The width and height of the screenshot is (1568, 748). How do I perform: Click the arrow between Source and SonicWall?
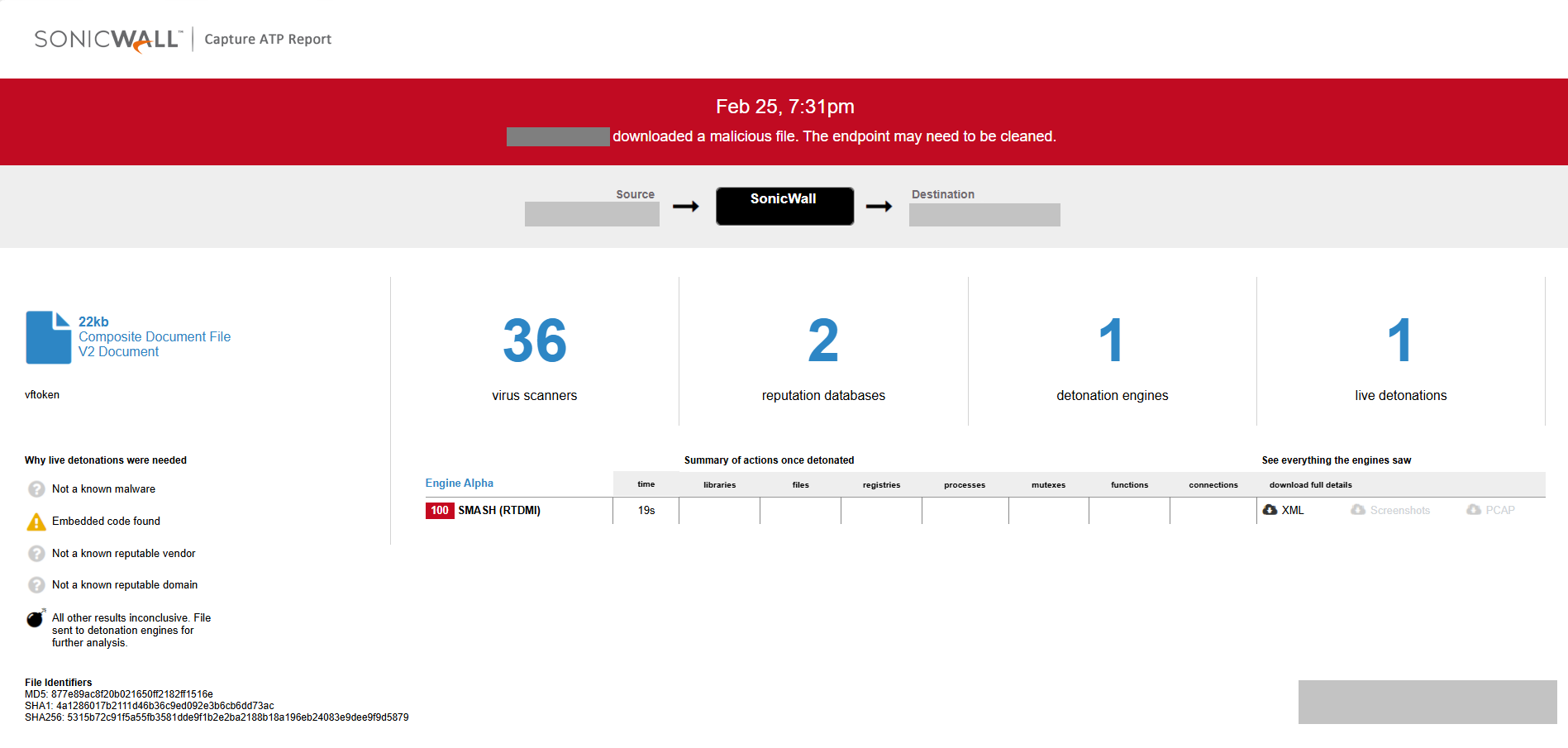coord(686,206)
